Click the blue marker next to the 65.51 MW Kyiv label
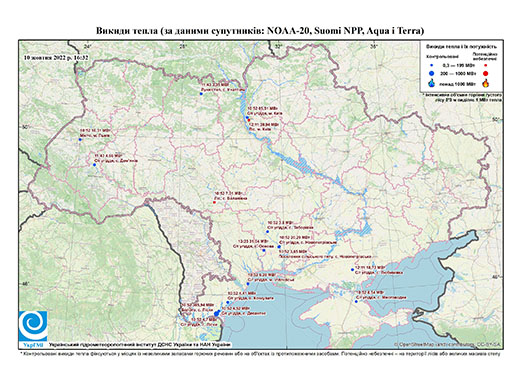This screenshot has height=368, width=520. pyautogui.click(x=247, y=117)
